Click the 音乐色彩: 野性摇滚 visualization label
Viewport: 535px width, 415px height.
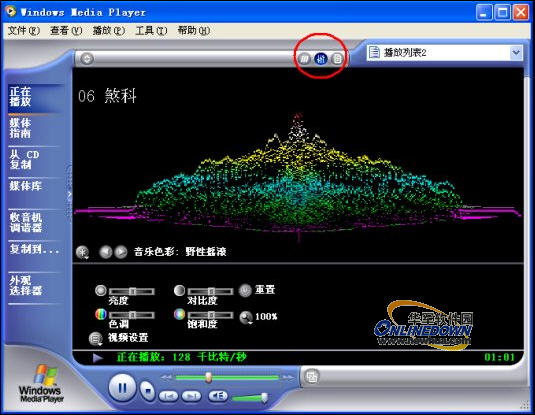point(180,252)
